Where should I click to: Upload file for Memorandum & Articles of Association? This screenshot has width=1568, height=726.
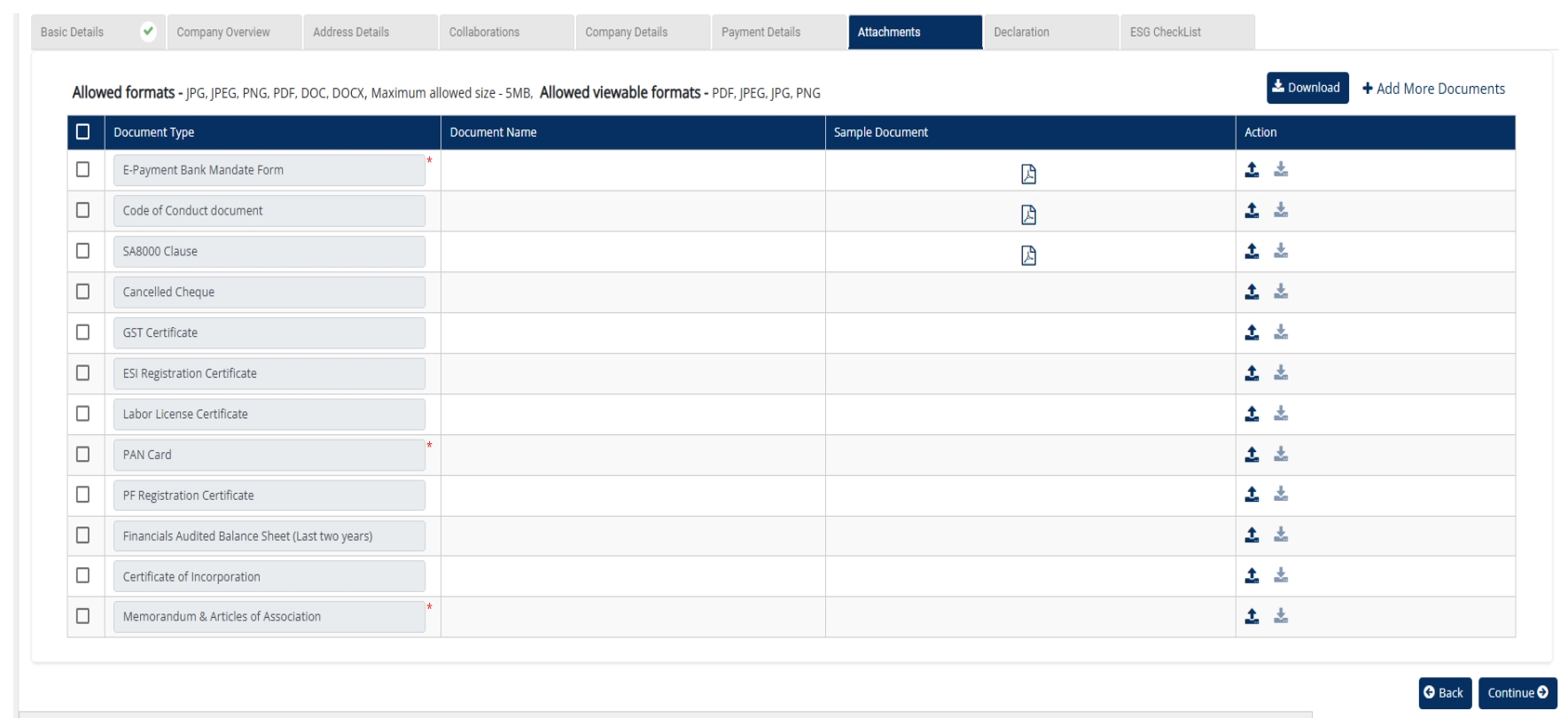(x=1252, y=616)
